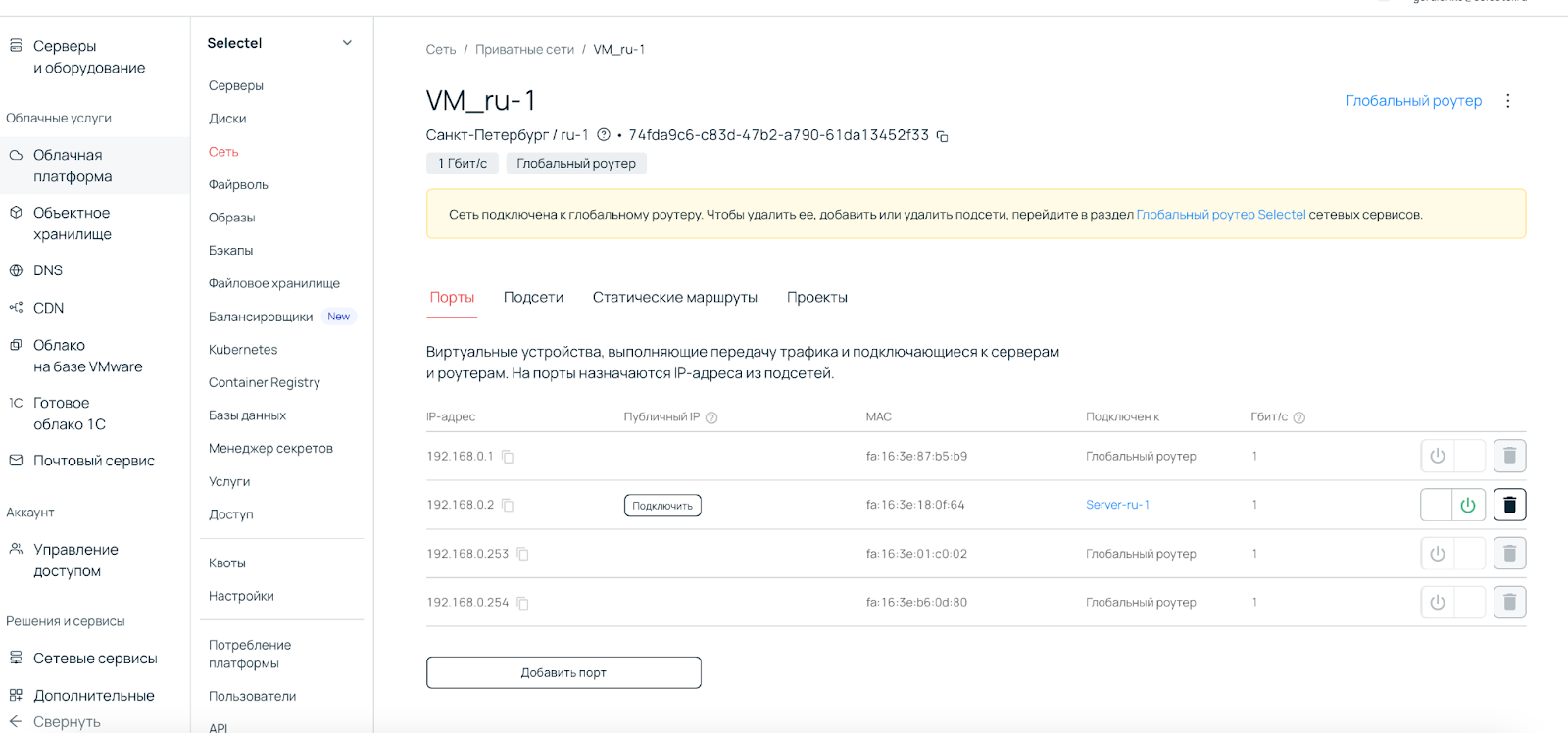Click the additional services grid icon
The image size is (1568, 733).
point(16,695)
